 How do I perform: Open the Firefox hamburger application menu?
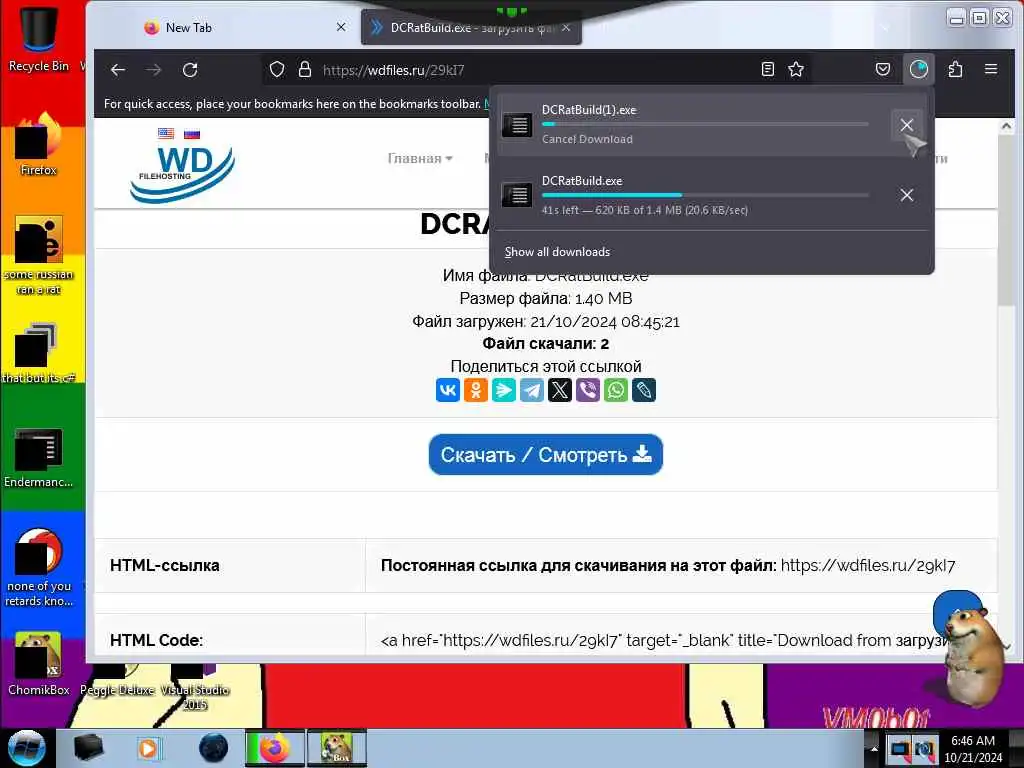[x=991, y=69]
